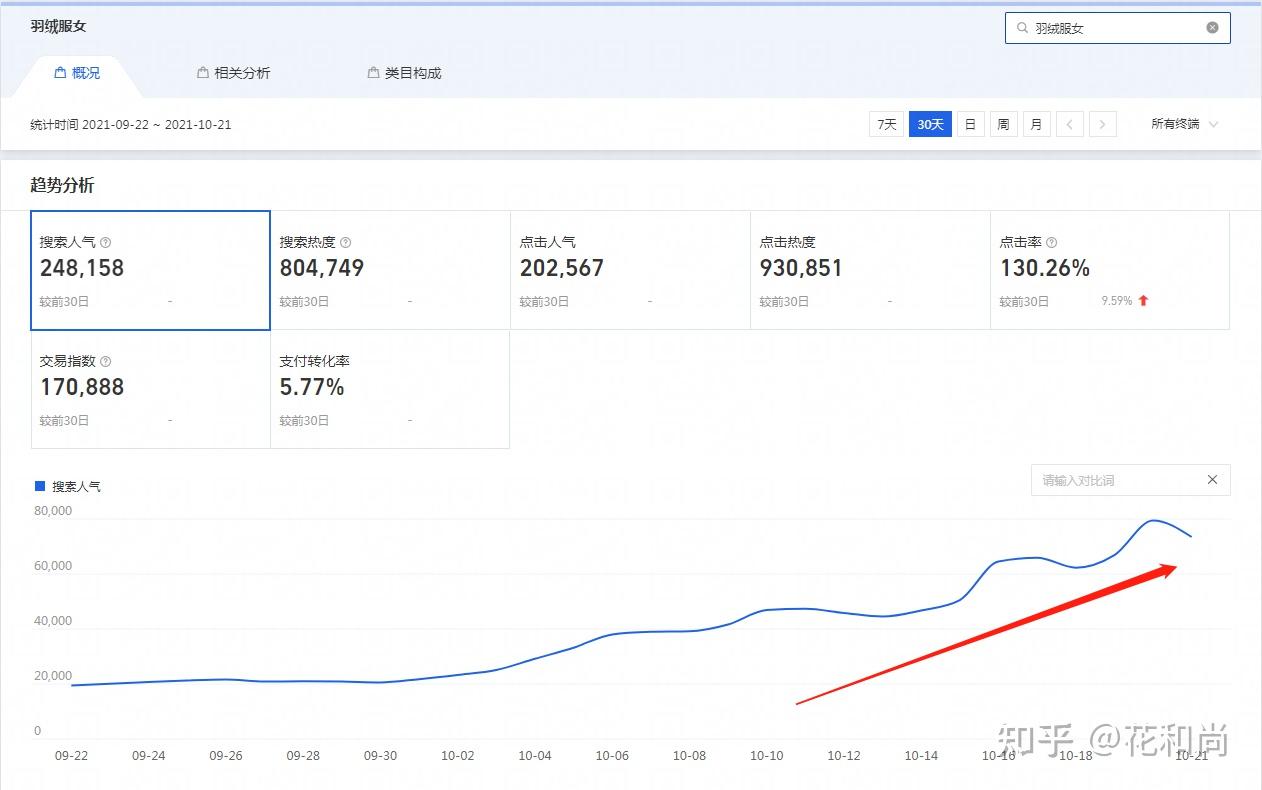Go to previous date period arrow
This screenshot has width=1262, height=790.
click(1069, 124)
